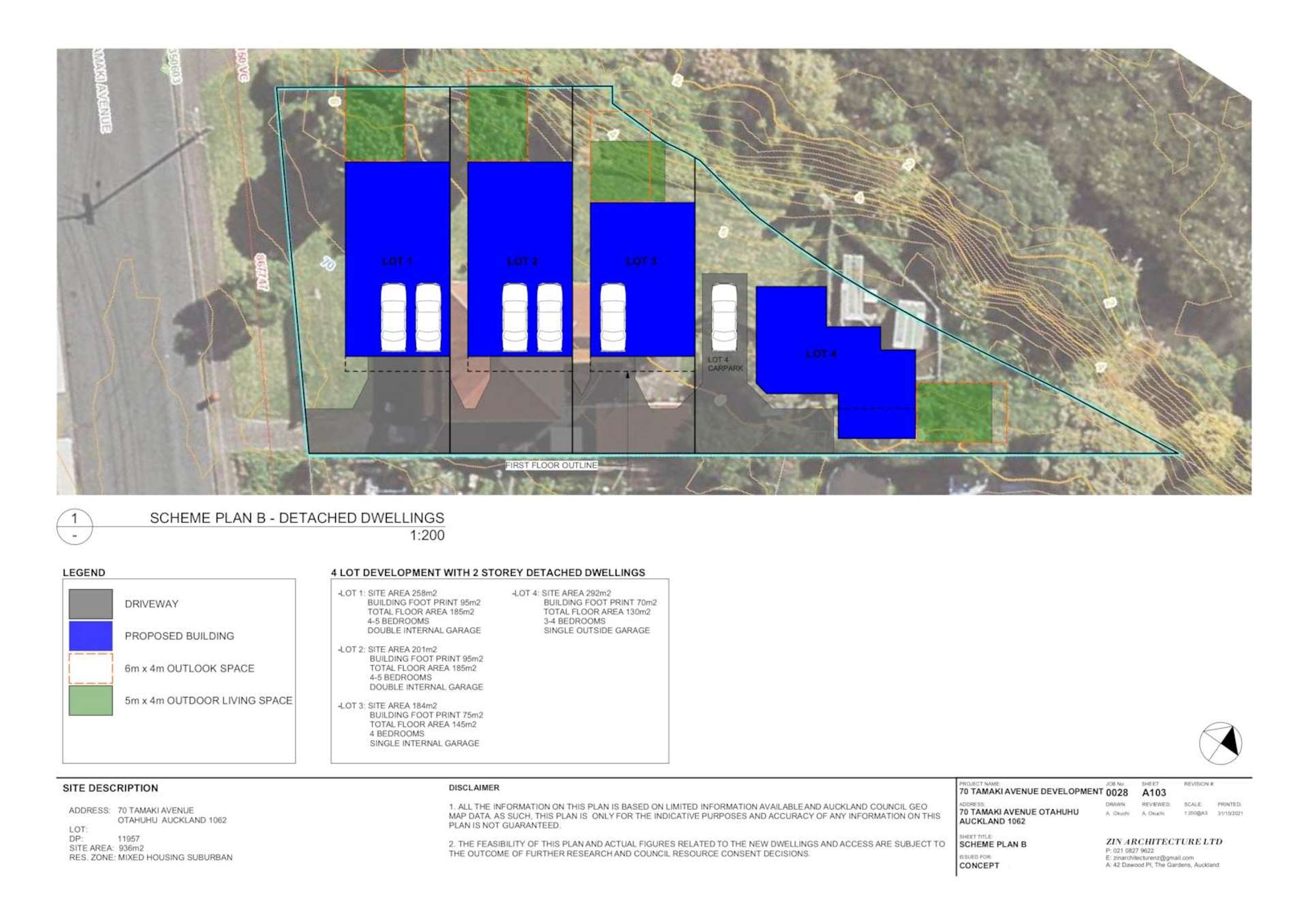Click the sheet number A103
The image size is (1308, 924).
click(x=1154, y=793)
